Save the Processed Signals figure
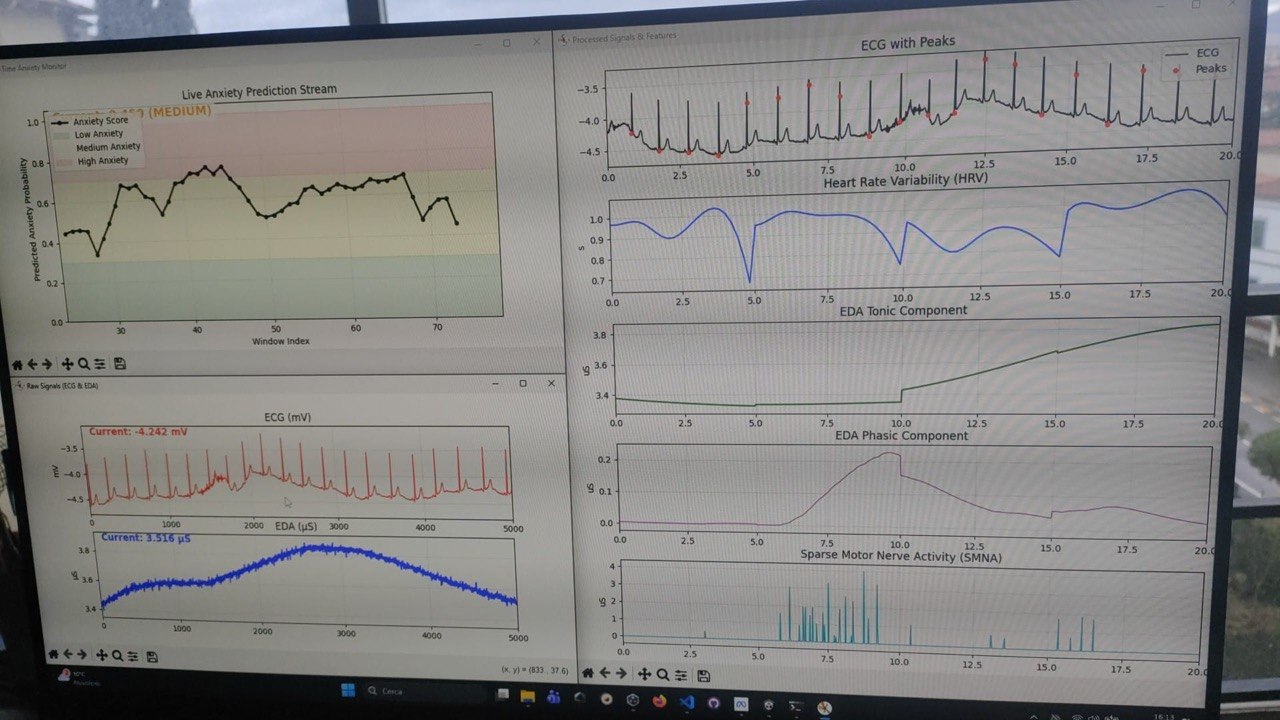 703,676
